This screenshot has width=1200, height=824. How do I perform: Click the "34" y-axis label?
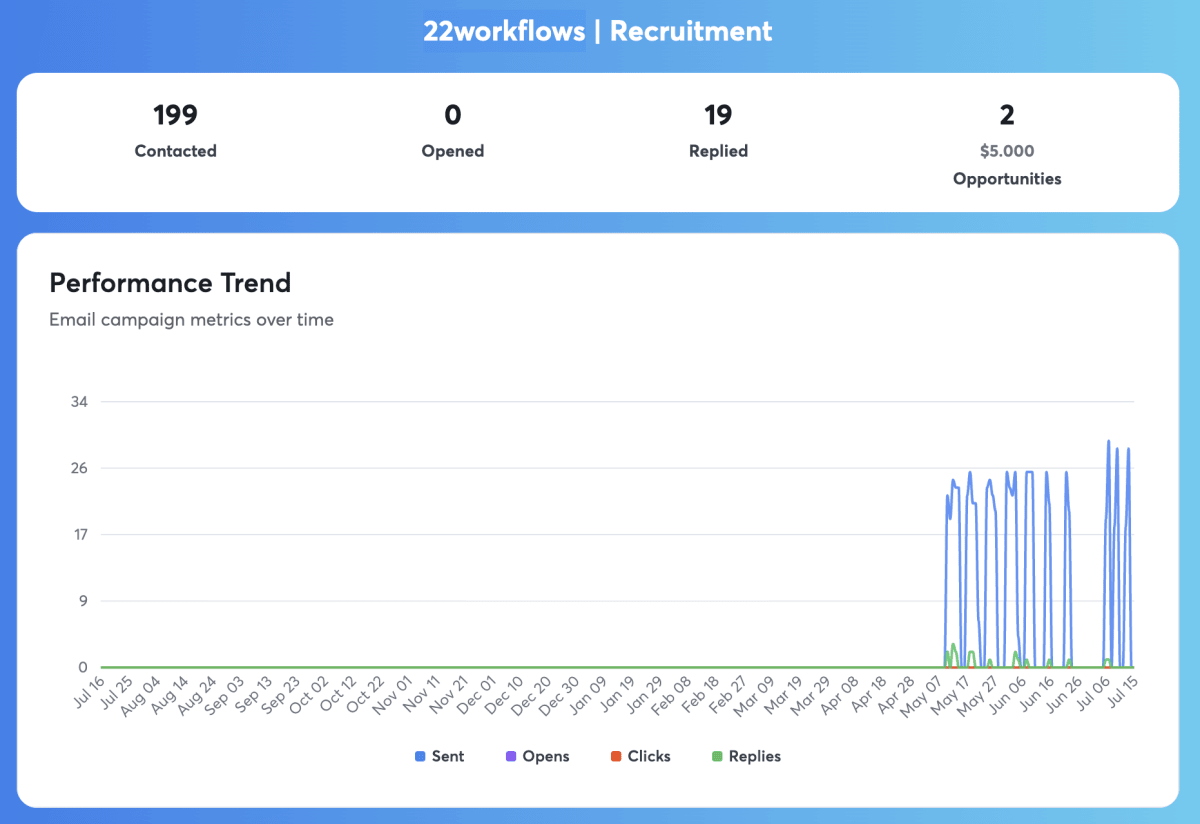79,402
